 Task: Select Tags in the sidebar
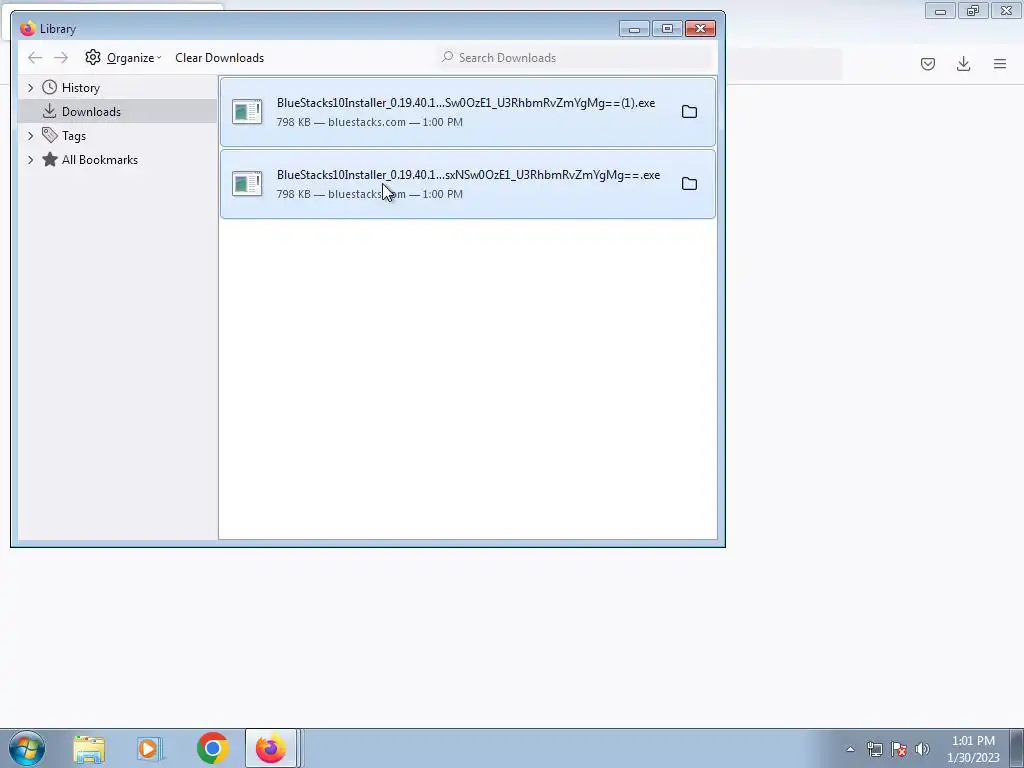[74, 136]
